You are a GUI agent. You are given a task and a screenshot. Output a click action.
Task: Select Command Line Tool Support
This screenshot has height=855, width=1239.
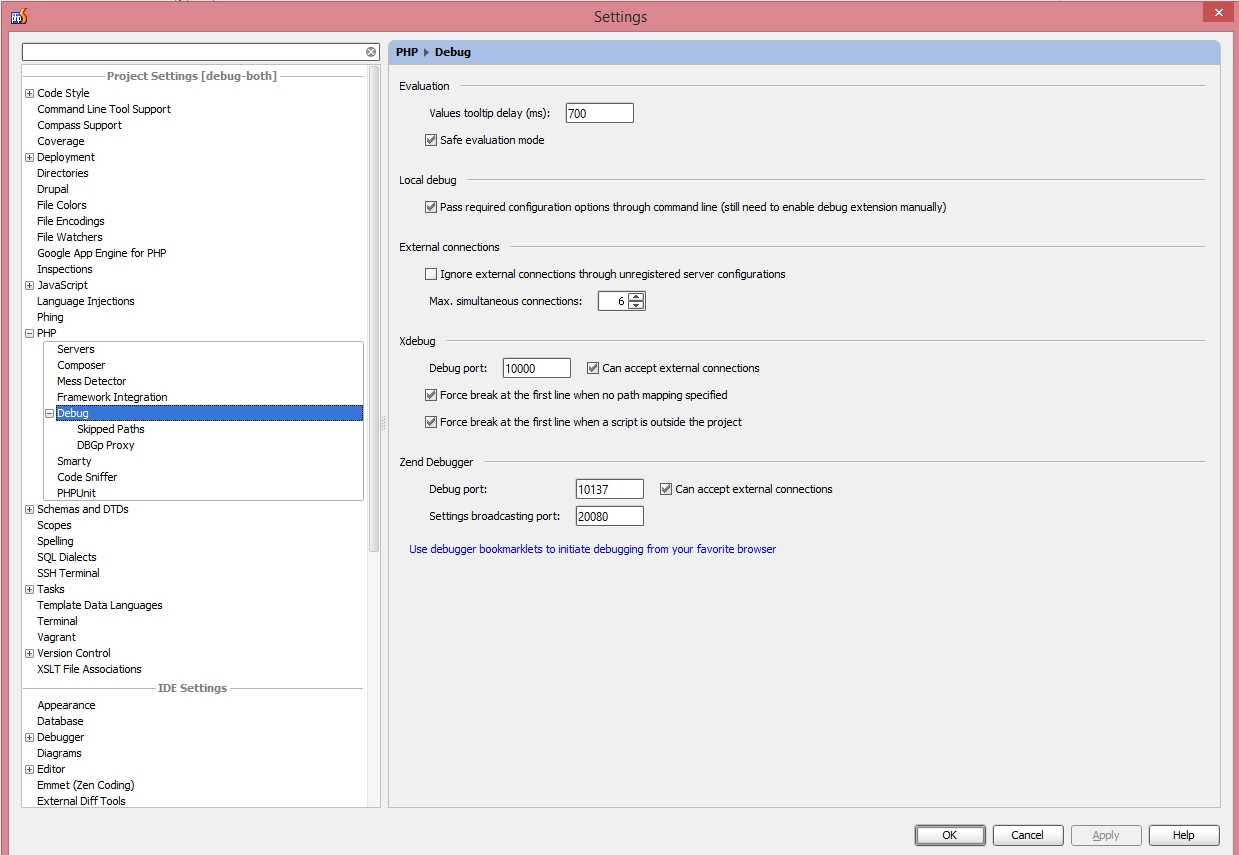104,109
